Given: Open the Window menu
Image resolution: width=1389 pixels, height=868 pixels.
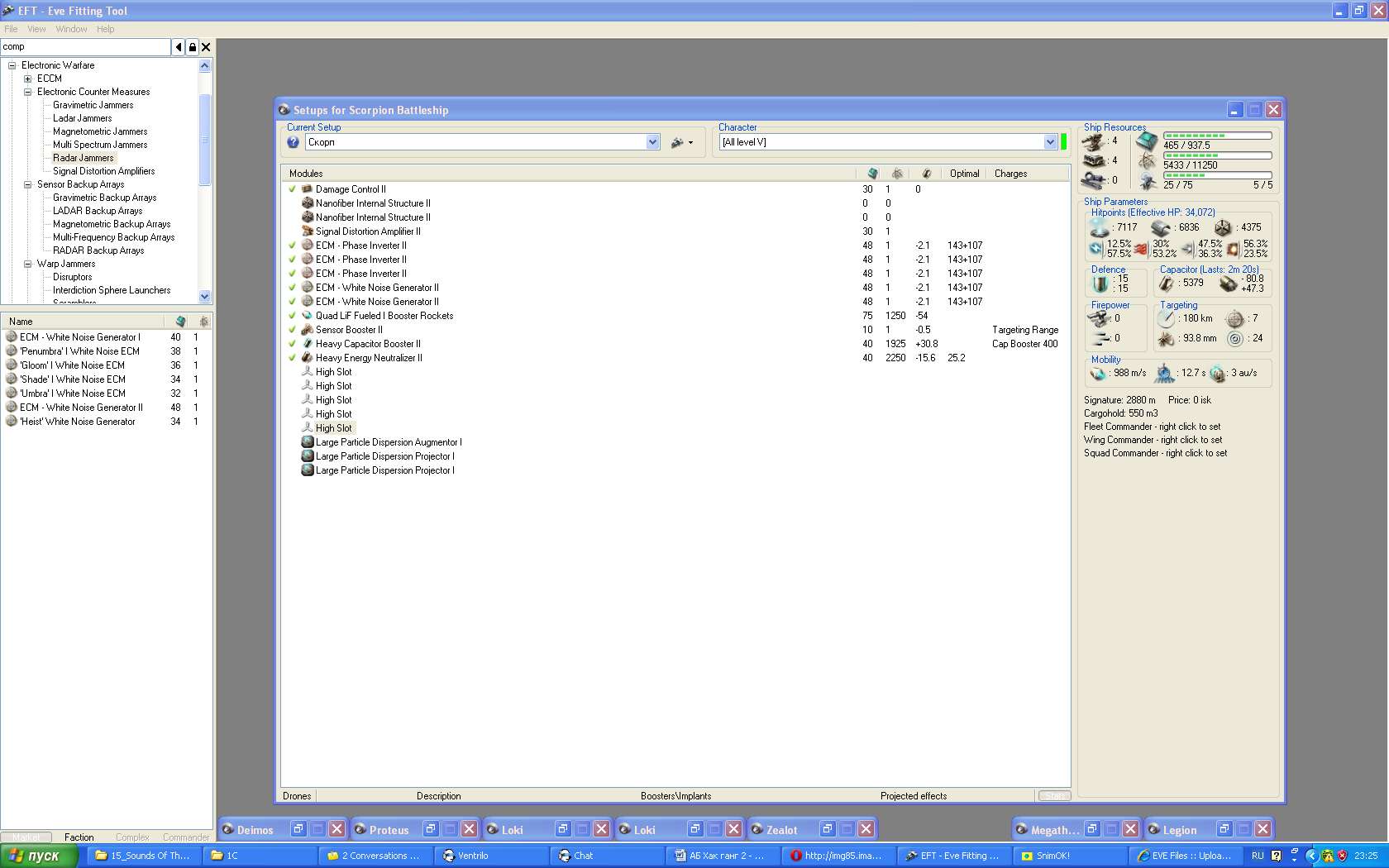Looking at the screenshot, I should [x=71, y=29].
